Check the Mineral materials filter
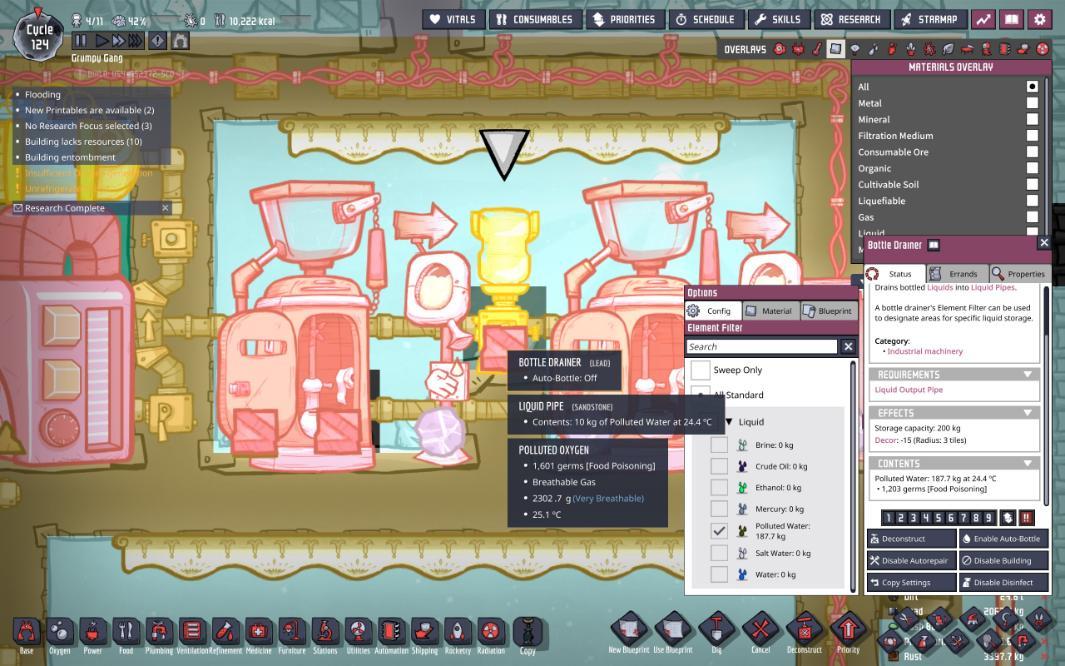The image size is (1065, 666). click(1032, 119)
